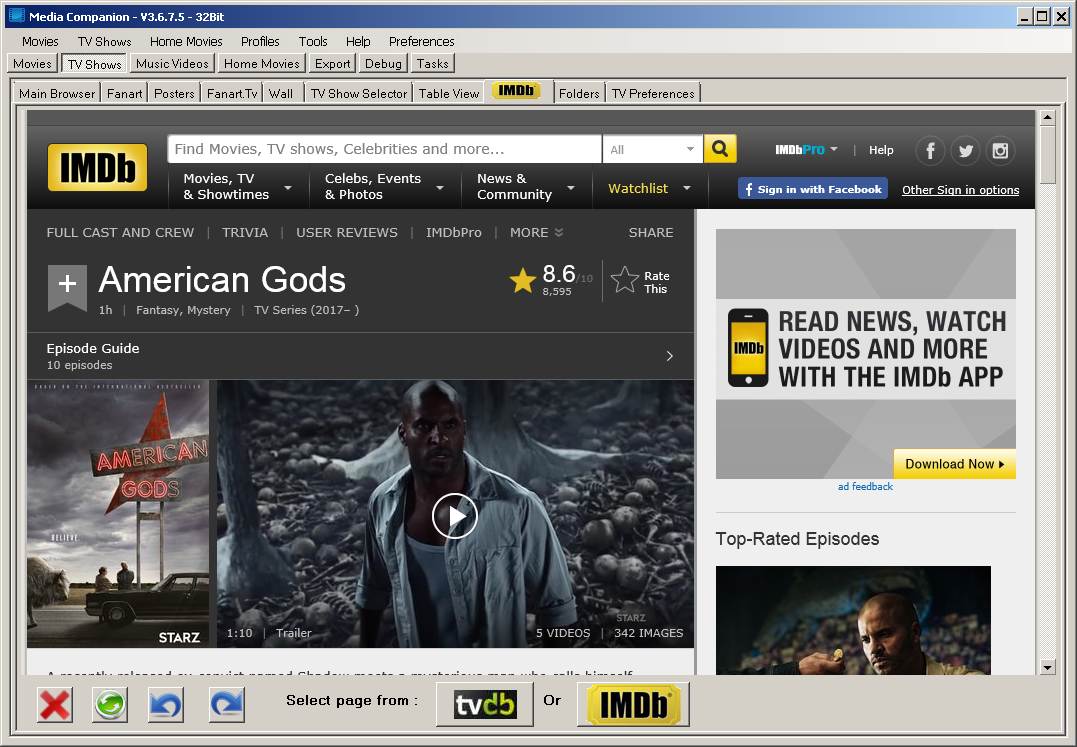Open the Preferences menu
The width and height of the screenshot is (1077, 747).
(421, 41)
